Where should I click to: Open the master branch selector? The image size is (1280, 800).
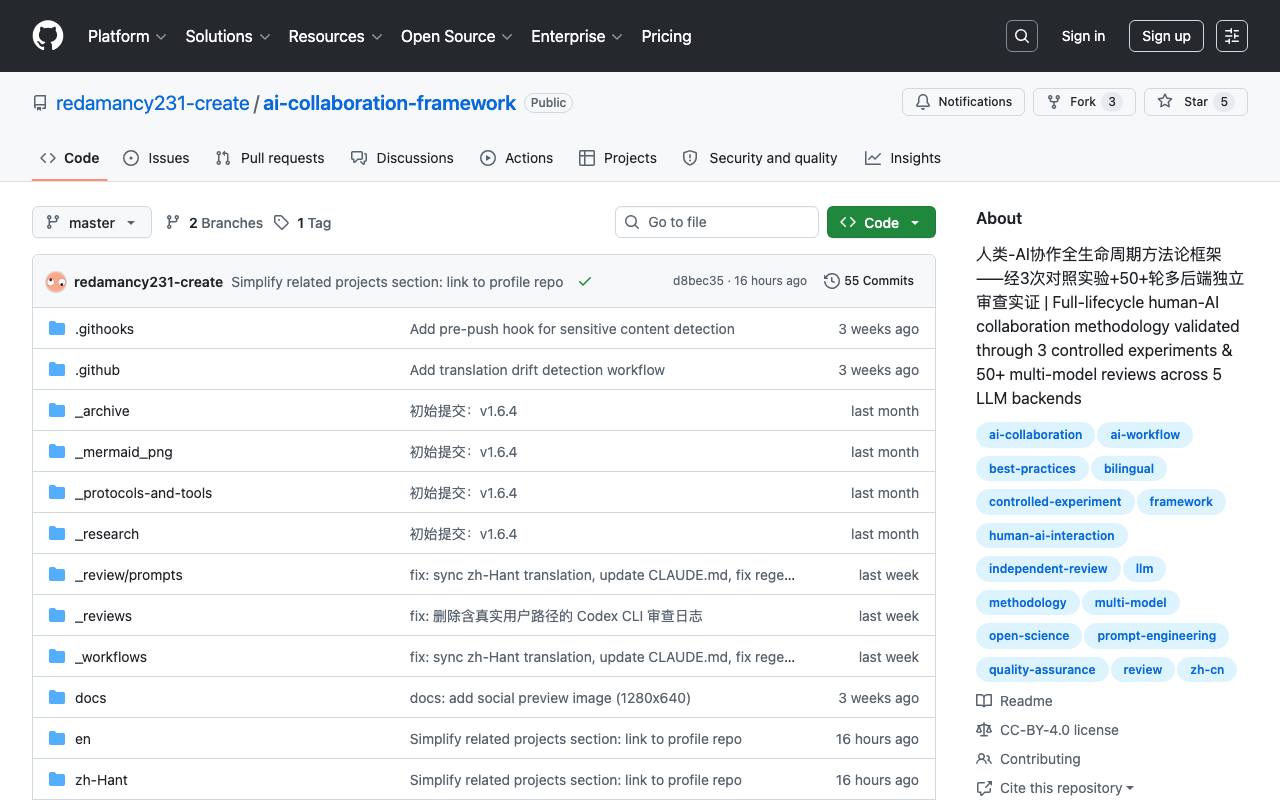[x=92, y=222]
